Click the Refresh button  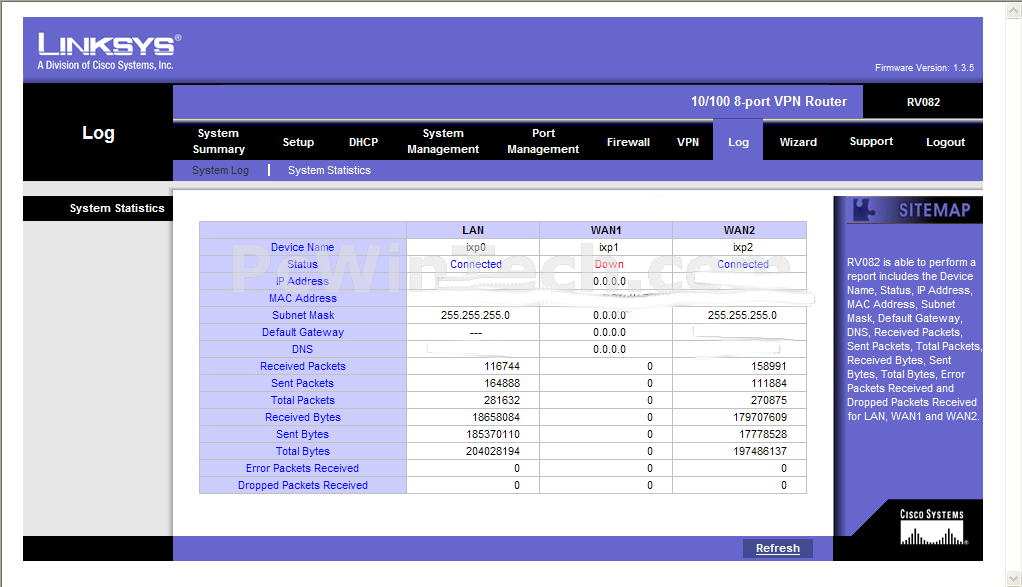pos(778,549)
